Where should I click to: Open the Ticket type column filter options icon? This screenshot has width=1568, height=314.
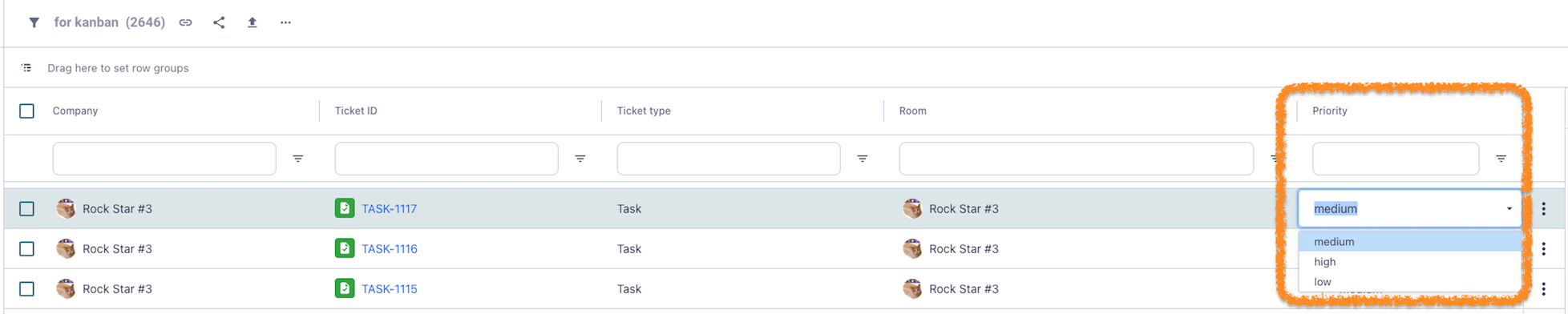(863, 159)
